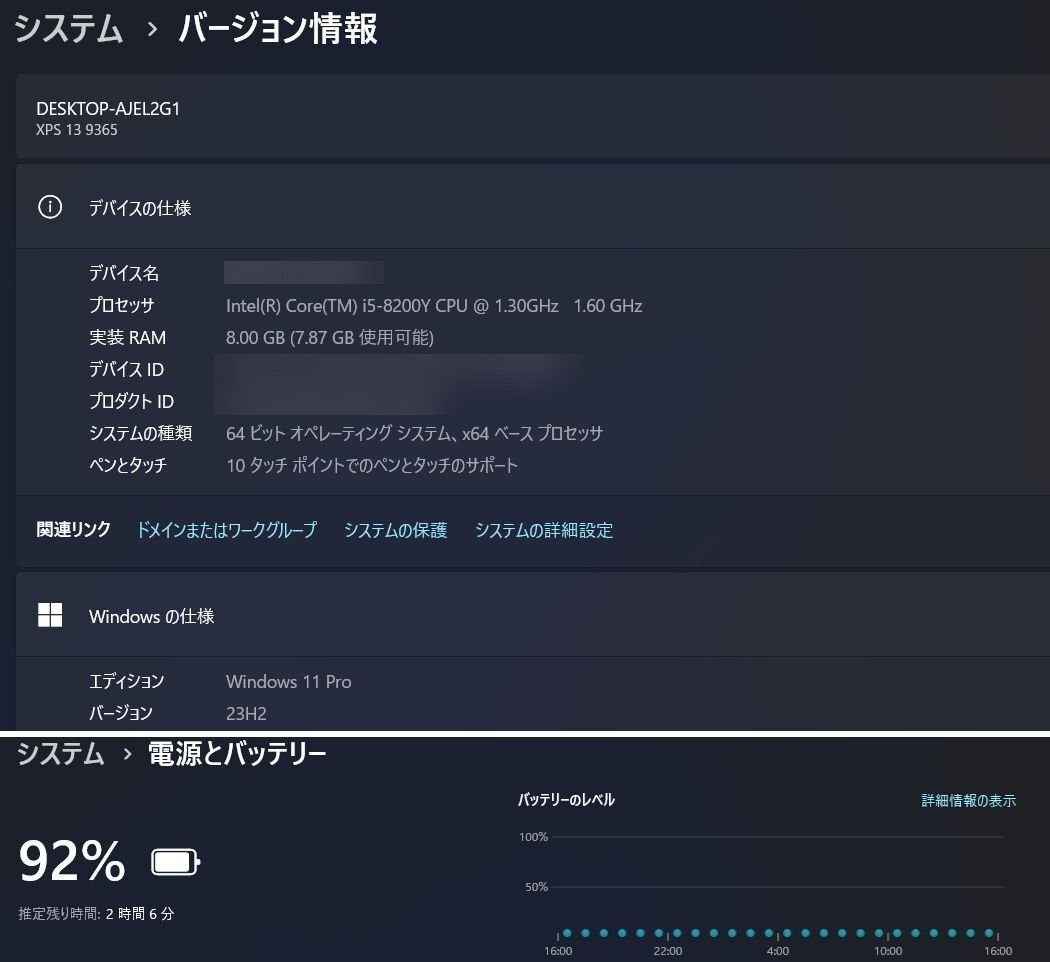Select computer name DESKTOP-AJEL2G1

coord(108,108)
